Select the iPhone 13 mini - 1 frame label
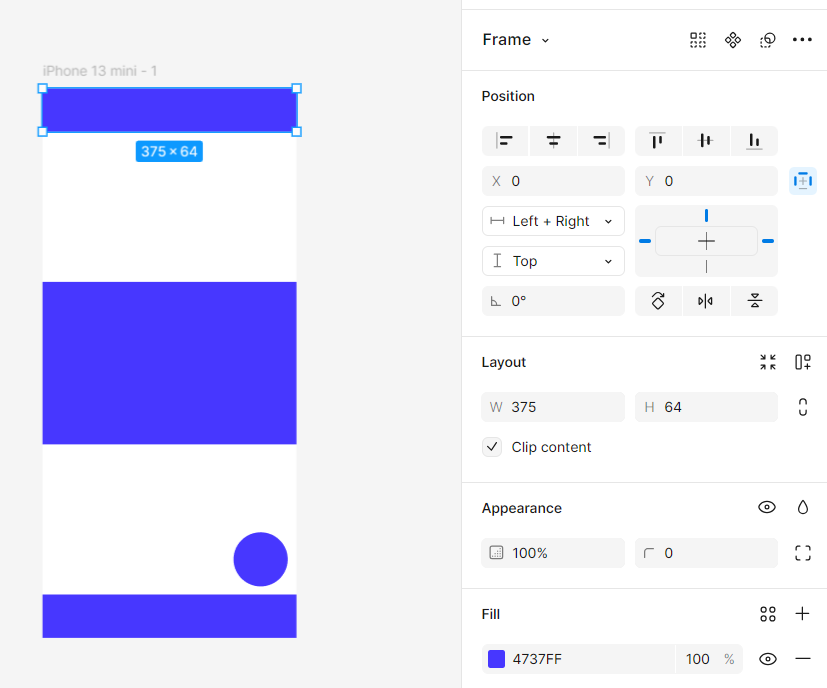The height and width of the screenshot is (688, 827). click(x=100, y=71)
